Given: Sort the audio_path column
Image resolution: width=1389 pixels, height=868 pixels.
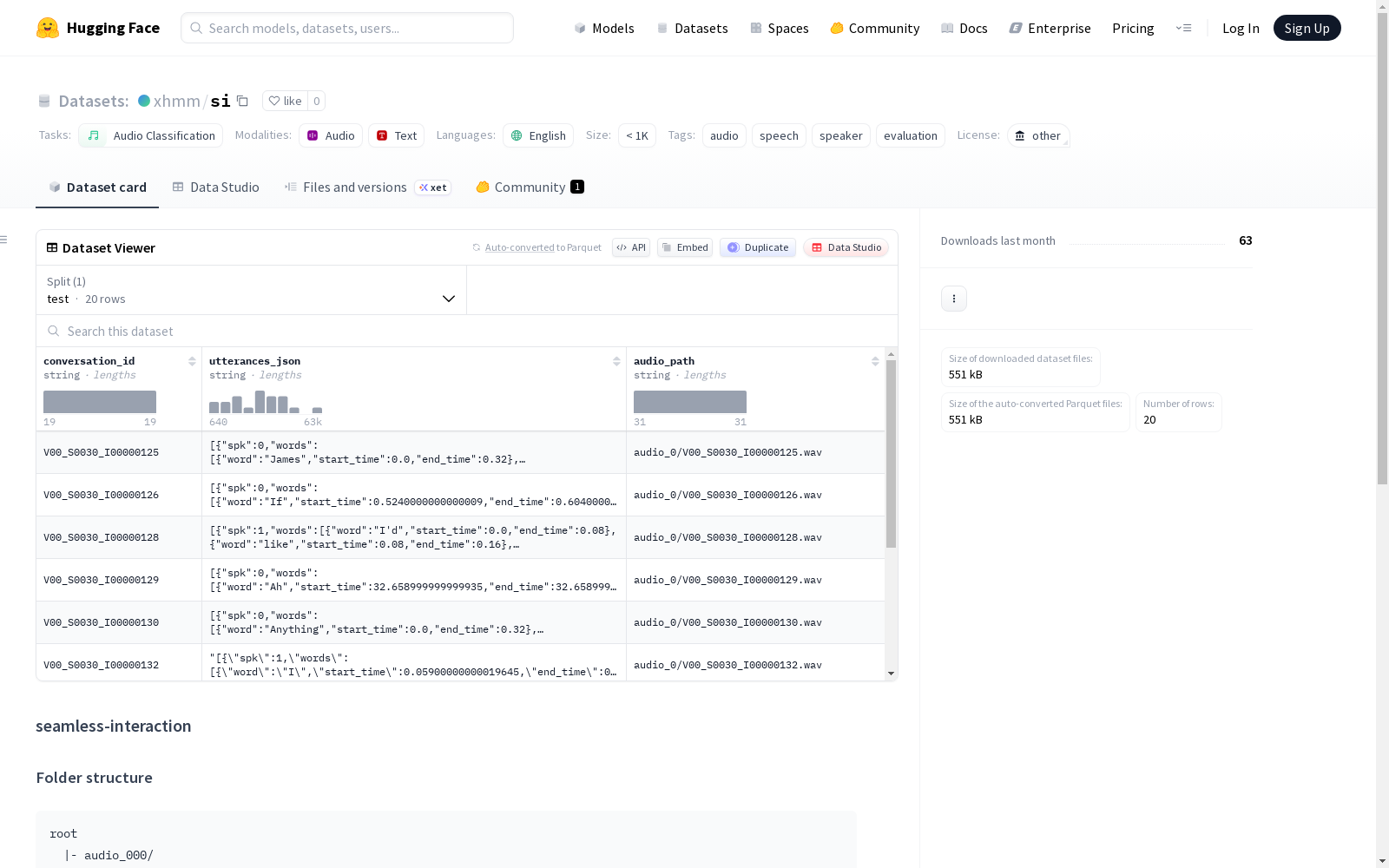Looking at the screenshot, I should click(x=875, y=361).
